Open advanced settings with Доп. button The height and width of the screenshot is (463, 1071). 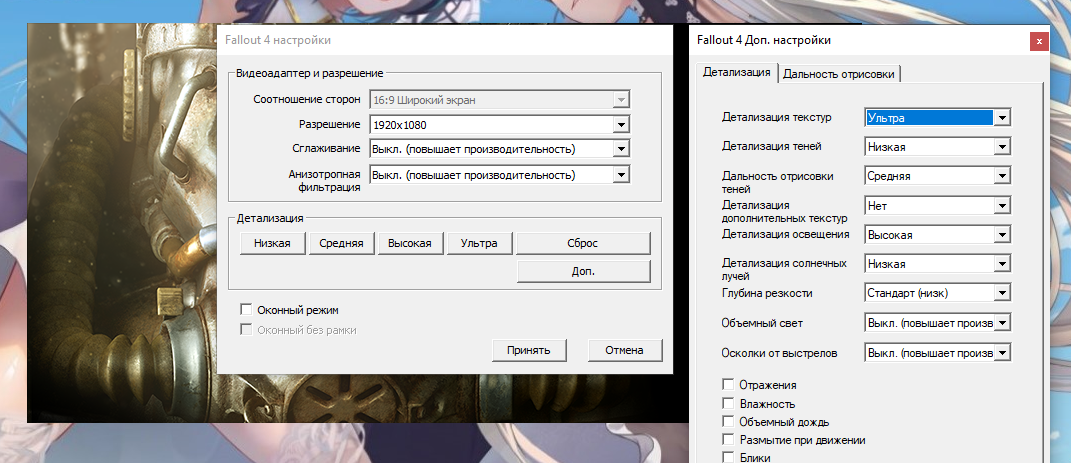tap(584, 272)
